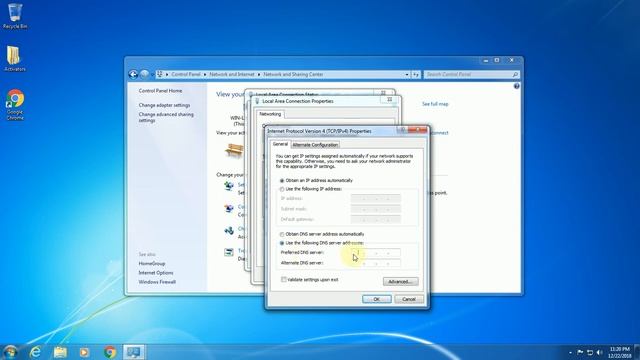Open File Explorer from taskbar
Viewport: 640px width, 360px height.
(60, 352)
